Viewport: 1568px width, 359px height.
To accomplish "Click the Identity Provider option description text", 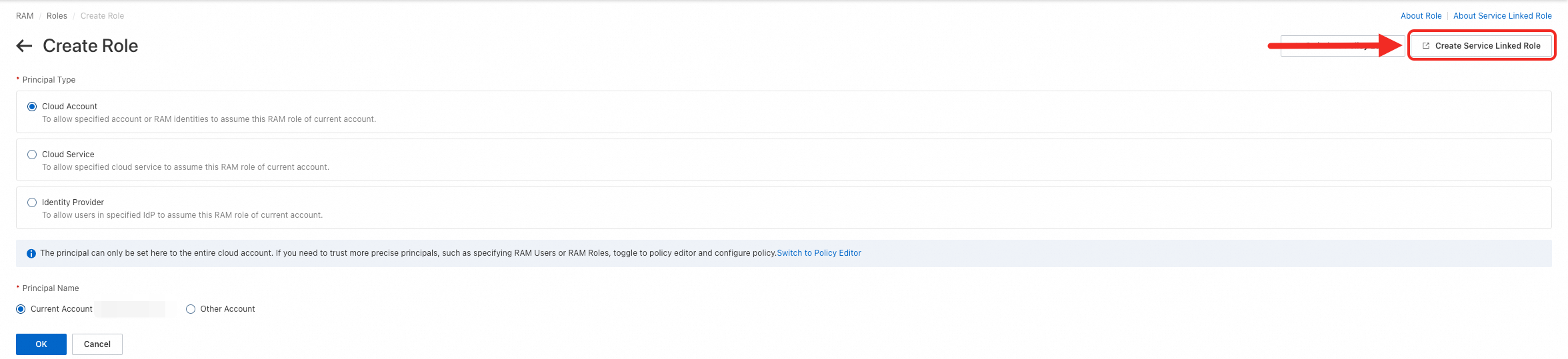I will (x=182, y=215).
